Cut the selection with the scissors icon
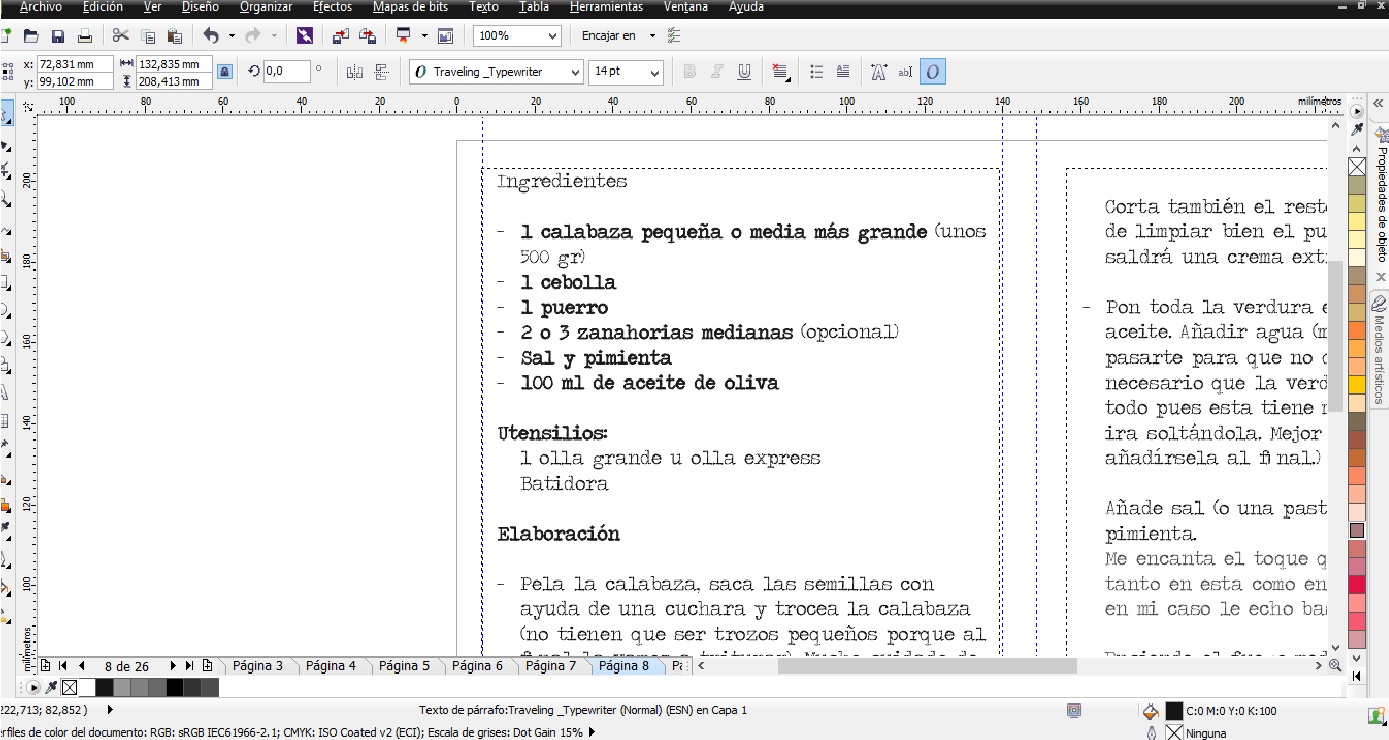1389x740 pixels. click(121, 36)
